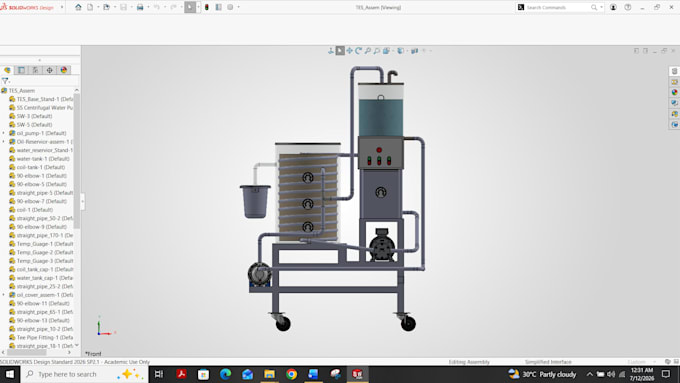
Task: Click the View Orientation triad icon in the viewport toolbar
Action: 330,51
